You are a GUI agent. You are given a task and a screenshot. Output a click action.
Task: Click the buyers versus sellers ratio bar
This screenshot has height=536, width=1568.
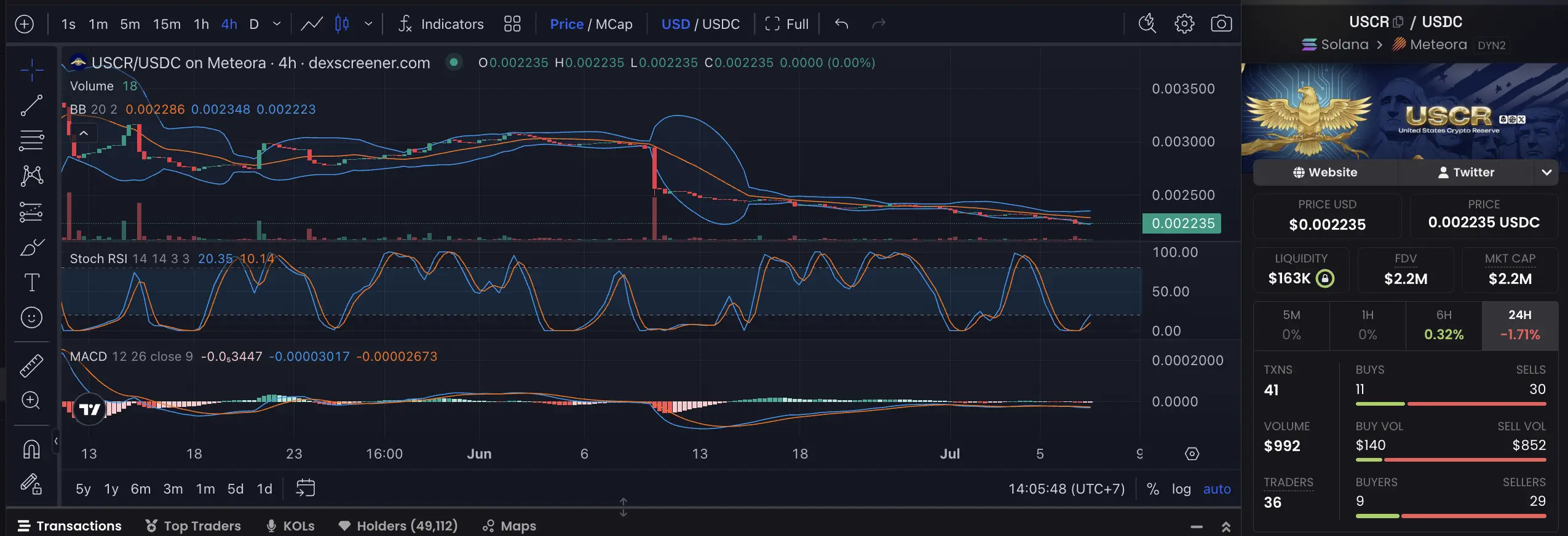point(1451,516)
